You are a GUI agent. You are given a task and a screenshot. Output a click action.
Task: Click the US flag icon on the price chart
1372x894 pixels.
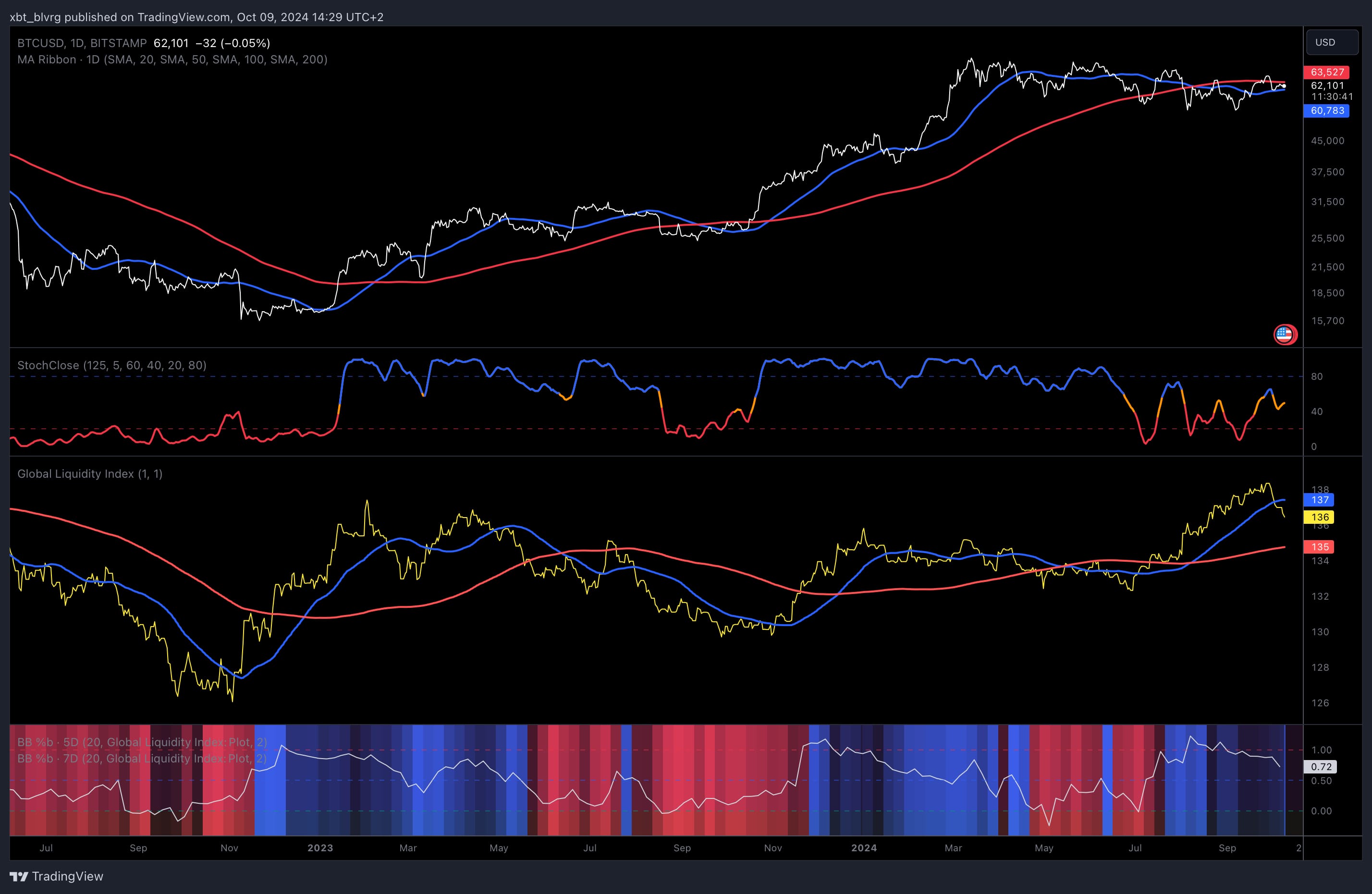[1285, 335]
